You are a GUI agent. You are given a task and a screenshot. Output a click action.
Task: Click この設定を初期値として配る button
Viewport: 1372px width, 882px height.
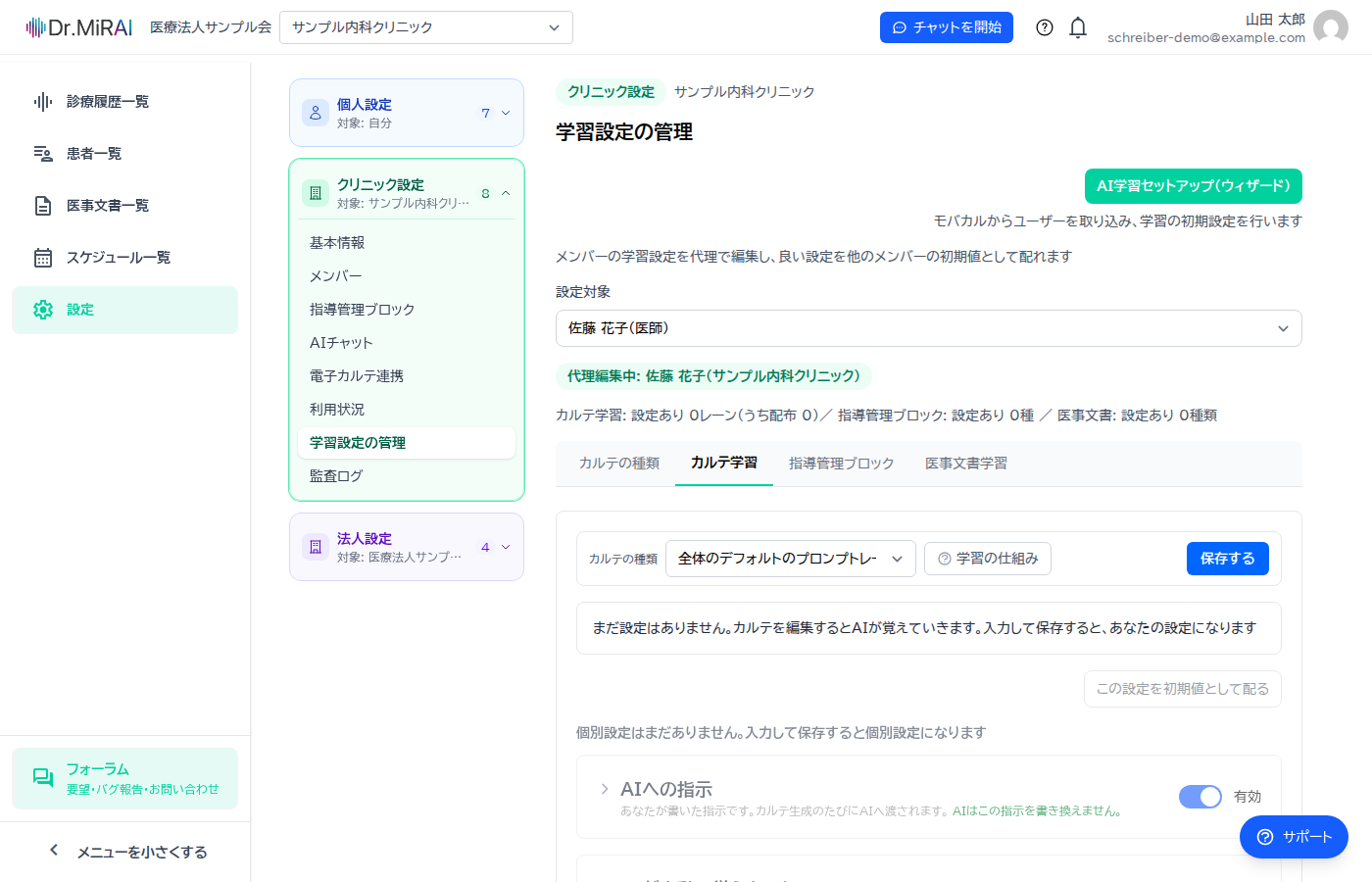click(1183, 689)
